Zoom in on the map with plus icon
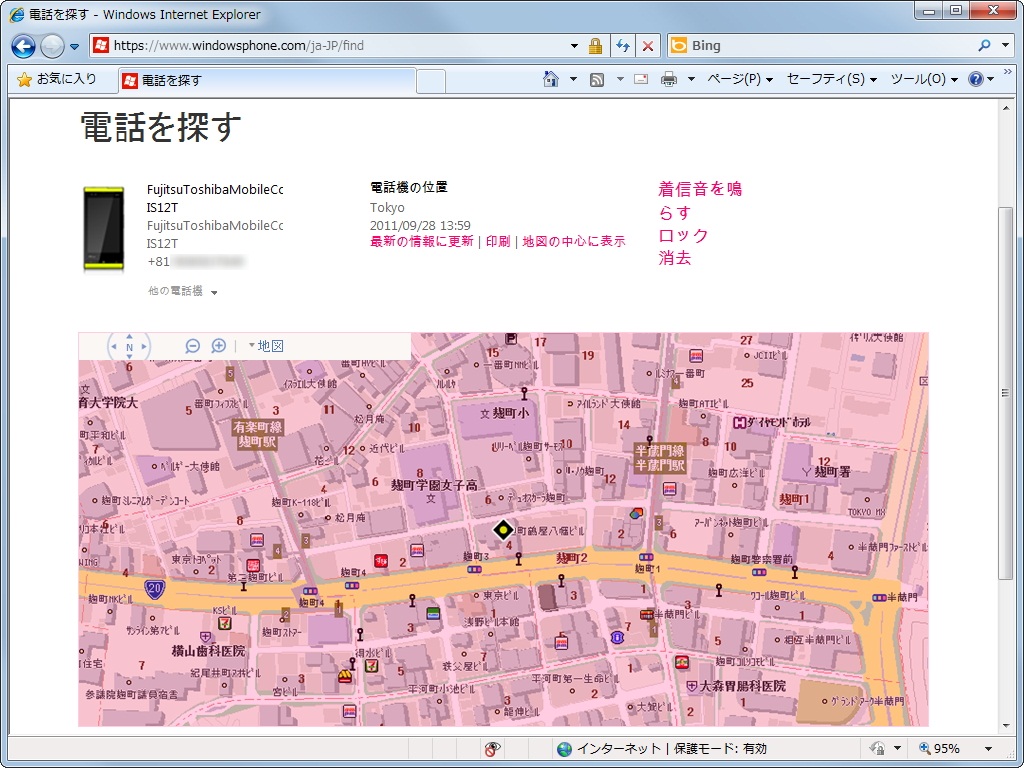 coord(219,346)
